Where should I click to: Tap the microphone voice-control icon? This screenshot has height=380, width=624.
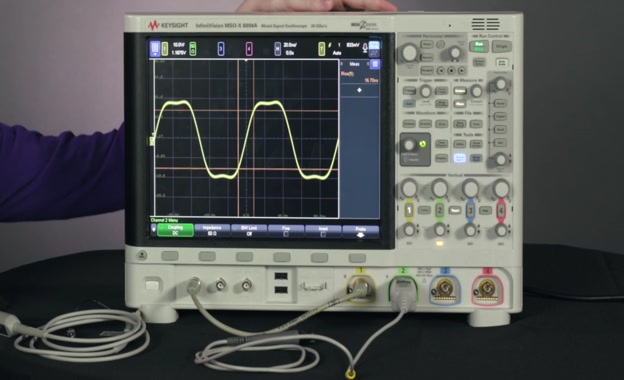coord(365,48)
